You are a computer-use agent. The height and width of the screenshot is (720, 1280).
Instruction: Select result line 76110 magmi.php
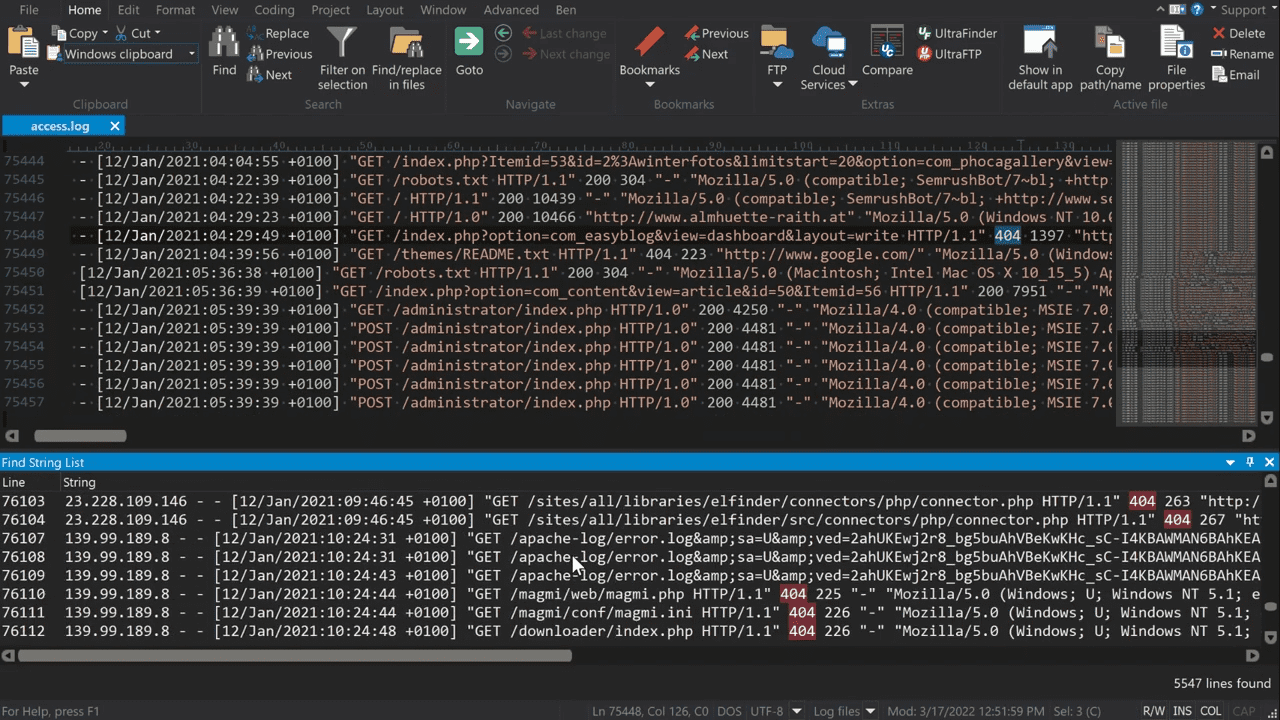point(630,594)
